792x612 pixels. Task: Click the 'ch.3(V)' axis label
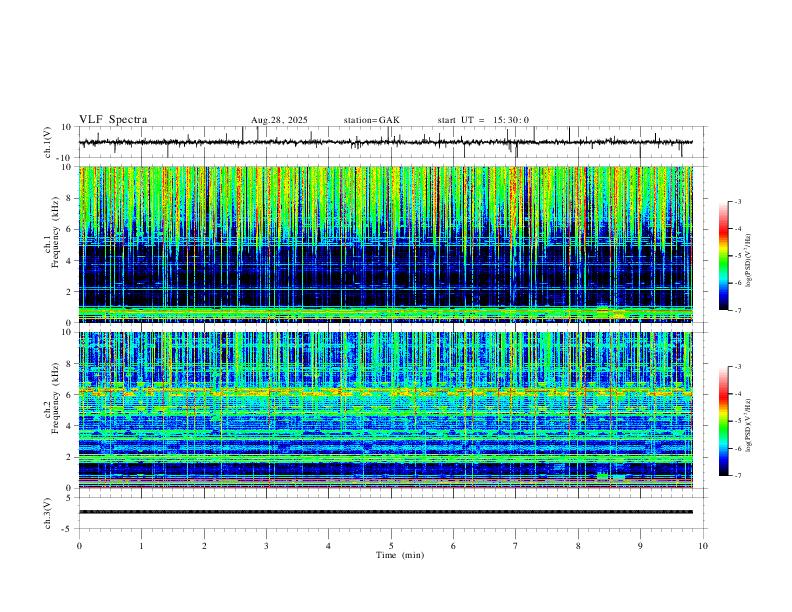tap(48, 514)
